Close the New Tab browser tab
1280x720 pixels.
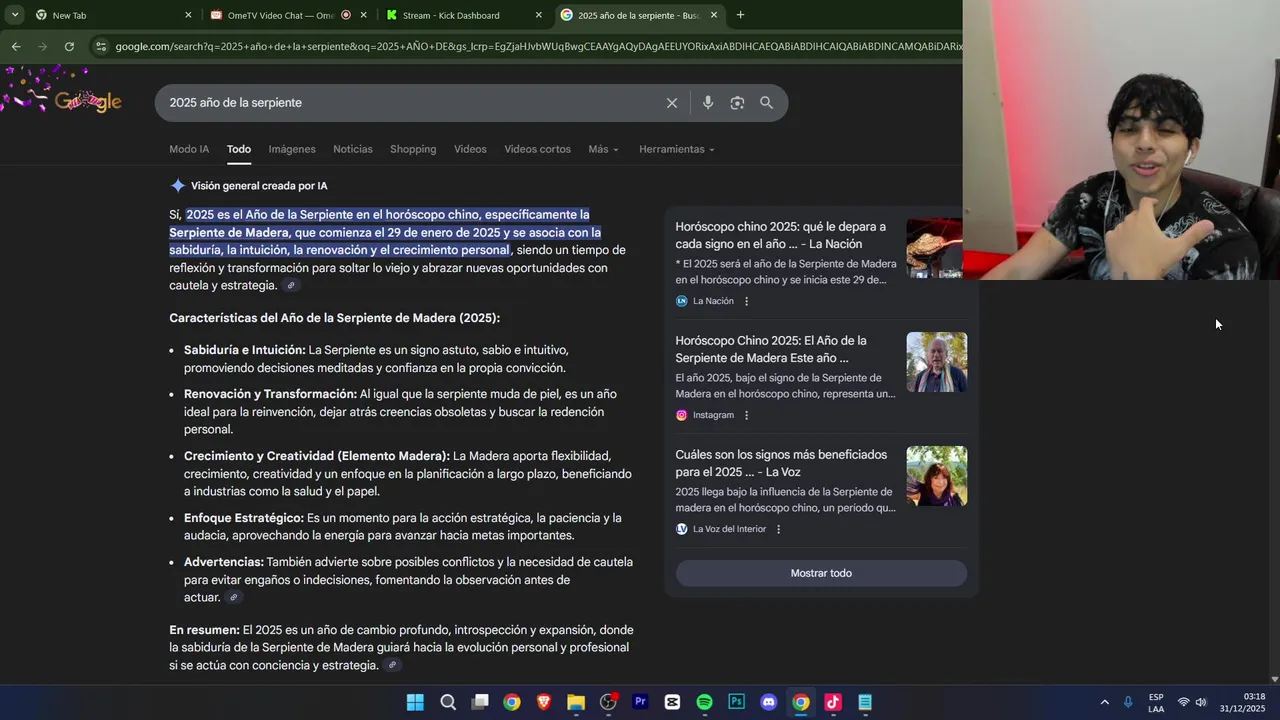188,15
